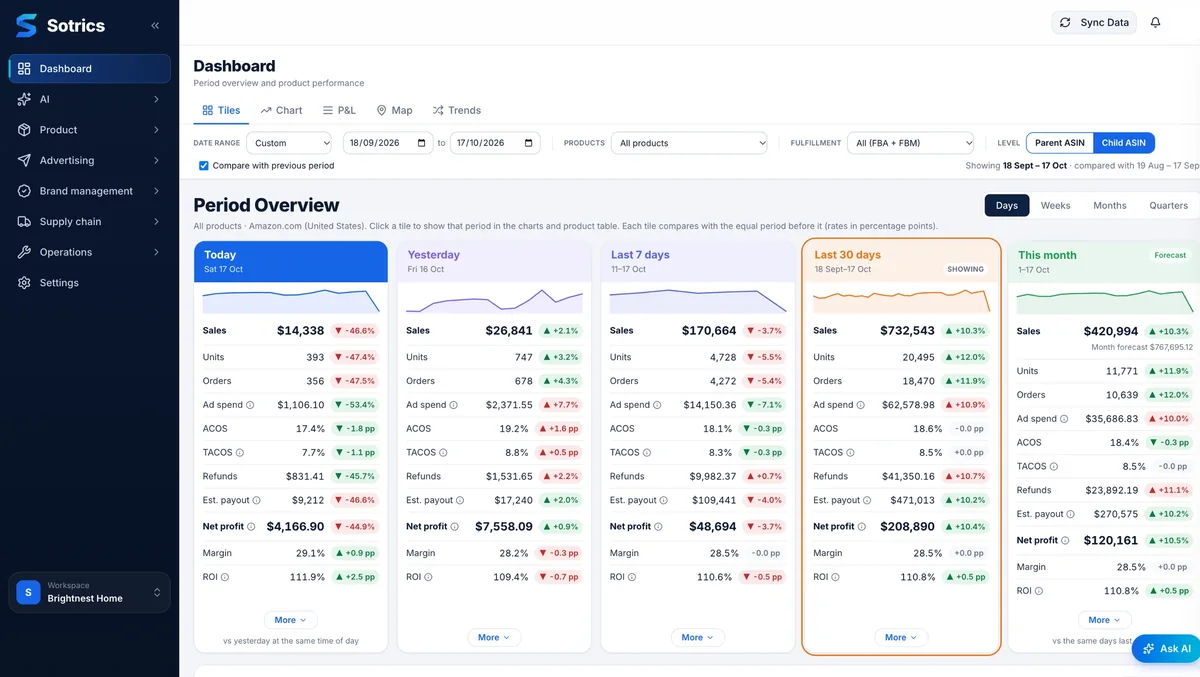The image size is (1200, 677).
Task: Select the This month tile header
Action: [1104, 261]
